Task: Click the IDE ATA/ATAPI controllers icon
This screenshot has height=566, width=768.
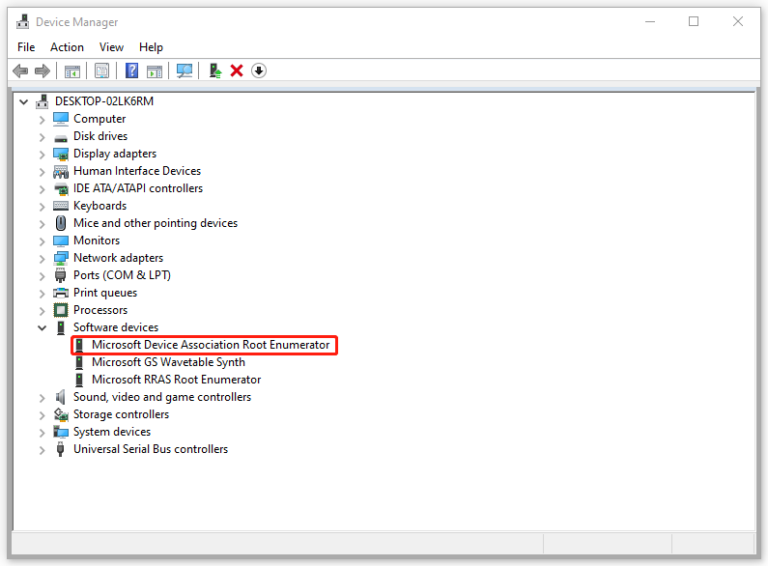Action: (x=61, y=189)
